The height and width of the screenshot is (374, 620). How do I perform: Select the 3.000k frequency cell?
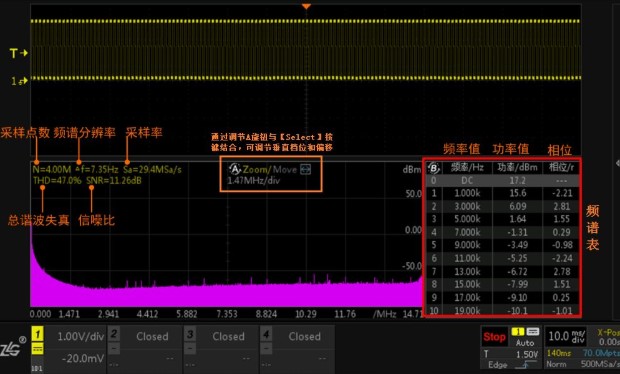click(467, 206)
